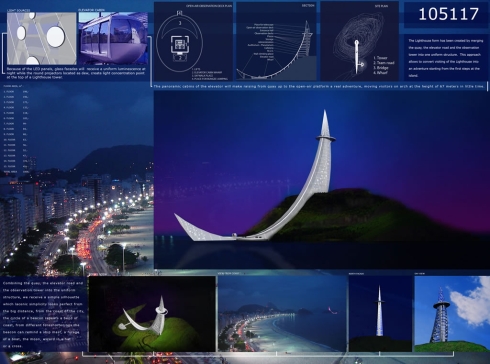Image resolution: width=490 pixels, height=364 pixels.
Task: Select the floor area table list
Action: (x=16, y=129)
